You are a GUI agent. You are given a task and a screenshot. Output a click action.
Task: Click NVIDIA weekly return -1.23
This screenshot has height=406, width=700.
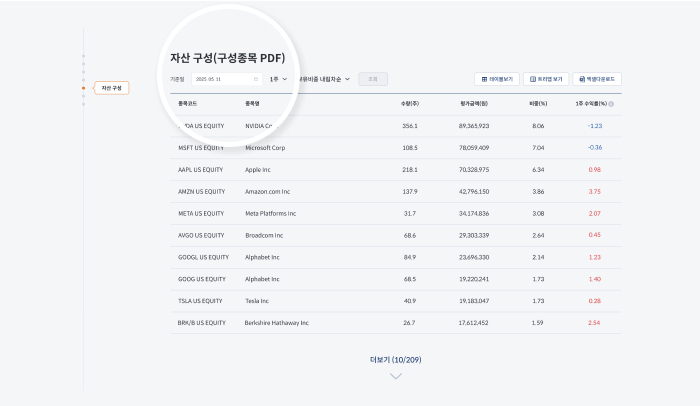click(x=595, y=126)
